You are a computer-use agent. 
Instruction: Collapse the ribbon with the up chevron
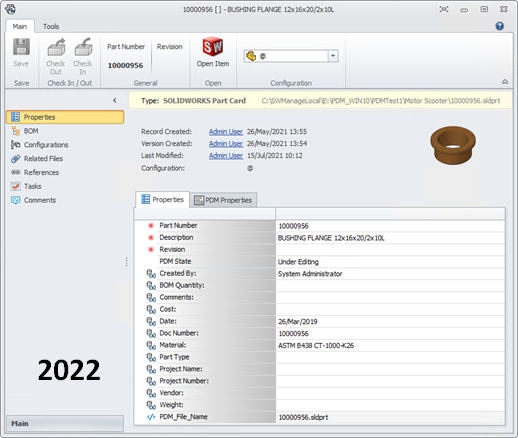click(505, 82)
